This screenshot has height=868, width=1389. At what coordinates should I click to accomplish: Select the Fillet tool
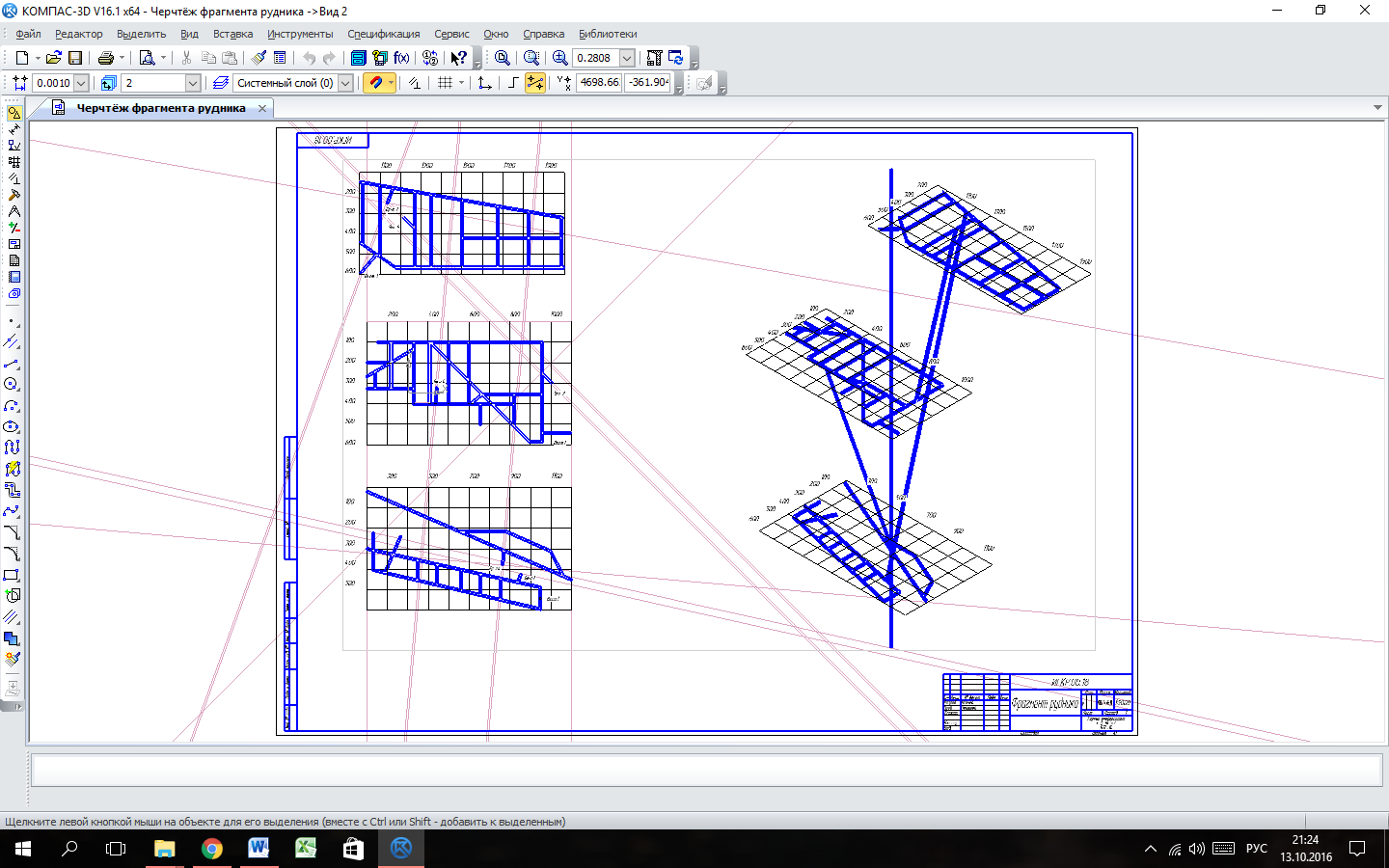pos(12,554)
